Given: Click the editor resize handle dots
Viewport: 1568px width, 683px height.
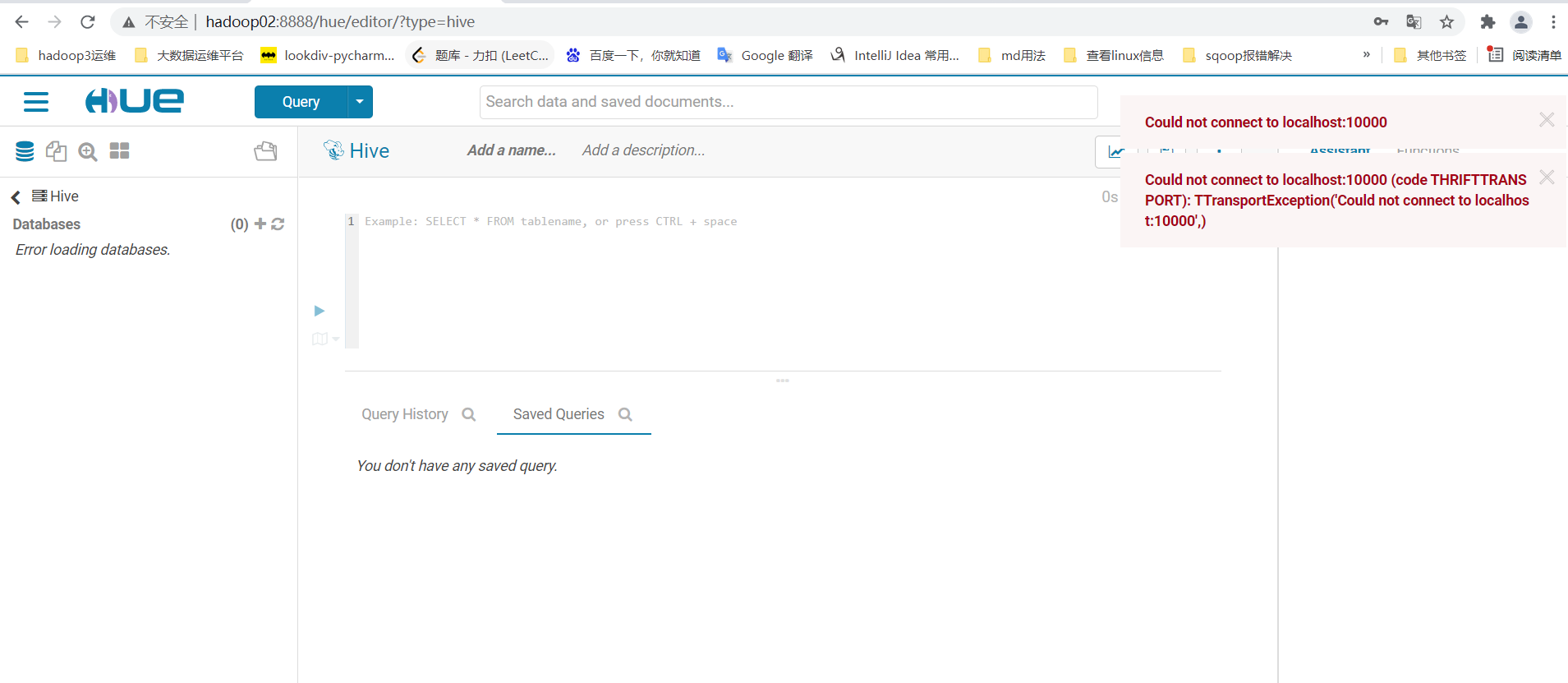Looking at the screenshot, I should click(783, 381).
